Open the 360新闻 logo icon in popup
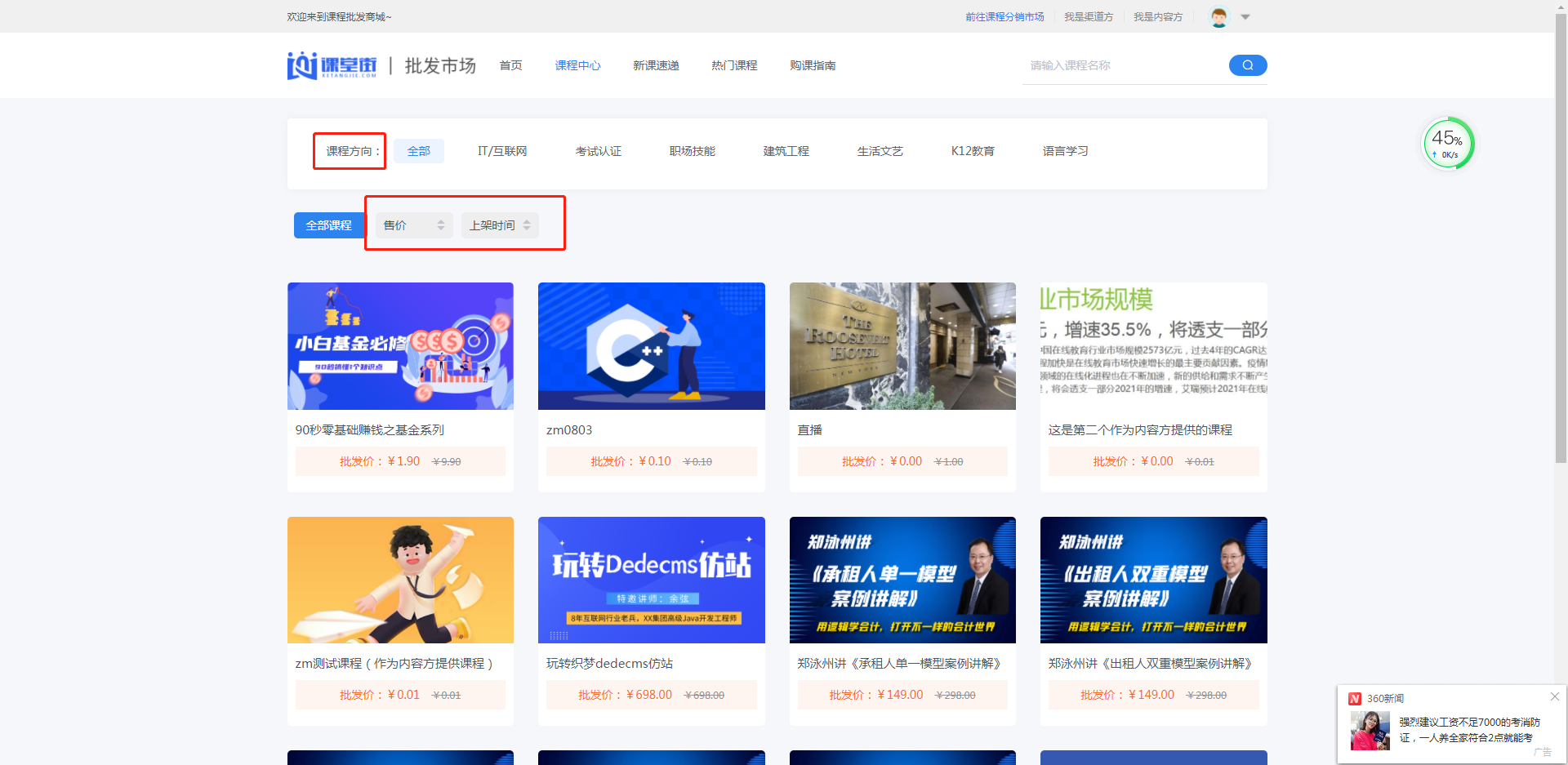Image resolution: width=1568 pixels, height=765 pixels. [1355, 698]
